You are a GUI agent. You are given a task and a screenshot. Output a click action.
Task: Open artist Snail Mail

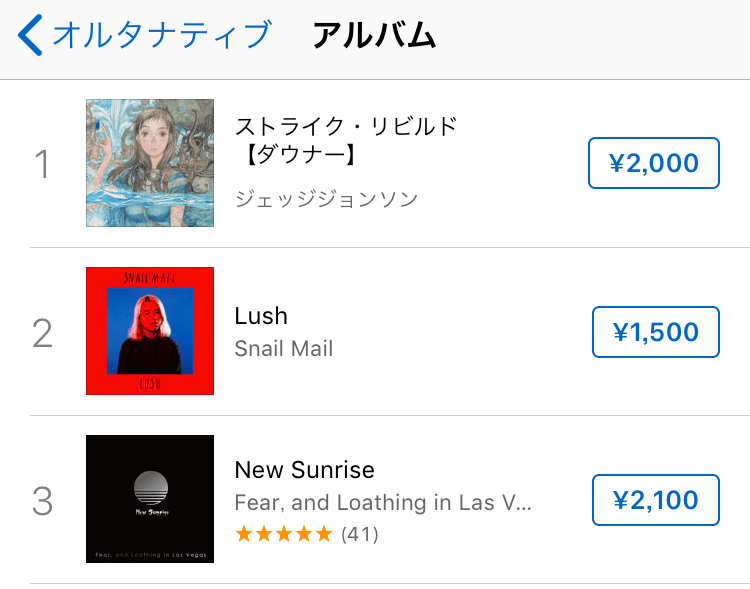284,348
